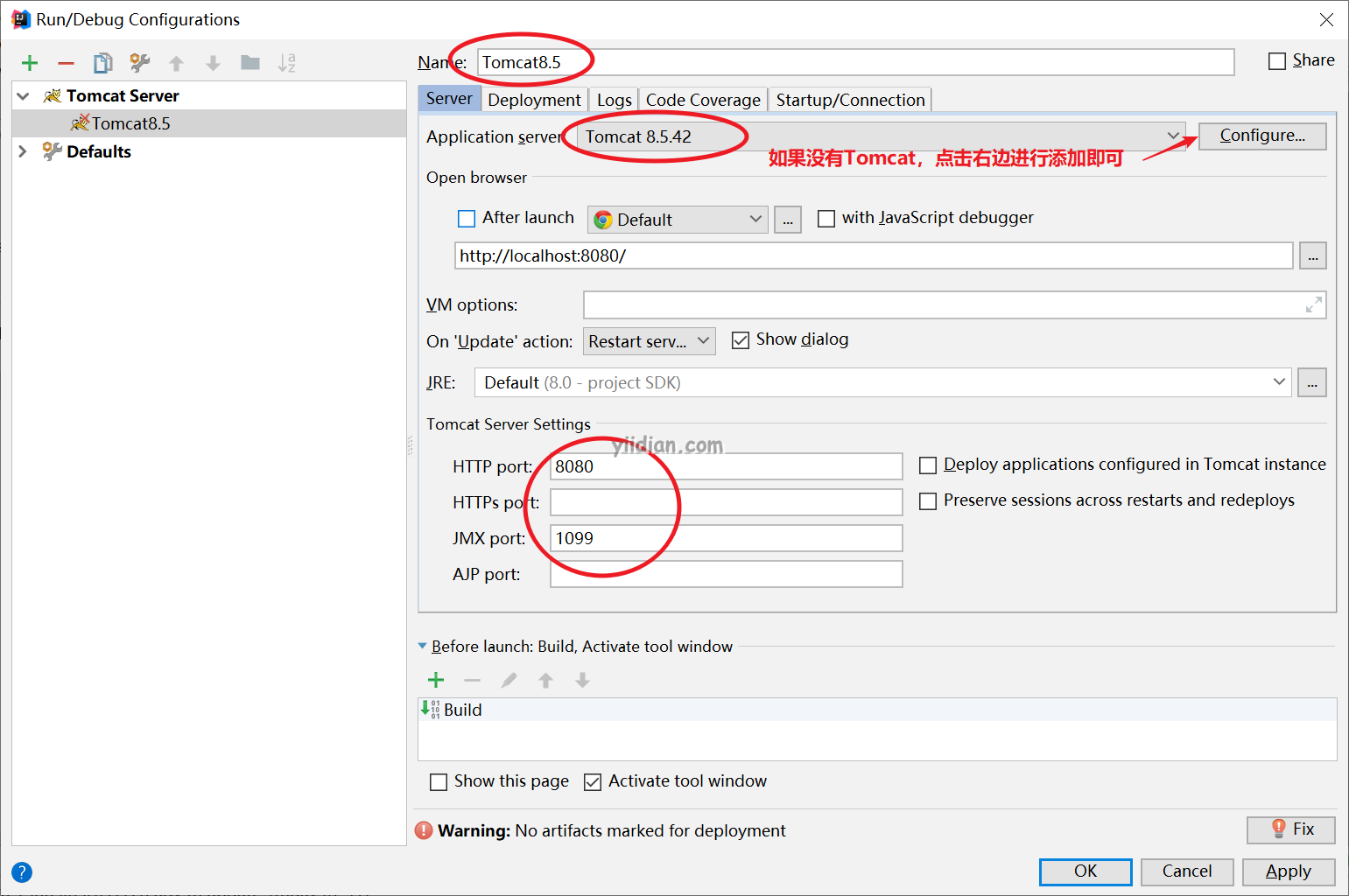1349x896 pixels.
Task: Browse browsers with ellipsis next to Default
Action: (x=788, y=220)
